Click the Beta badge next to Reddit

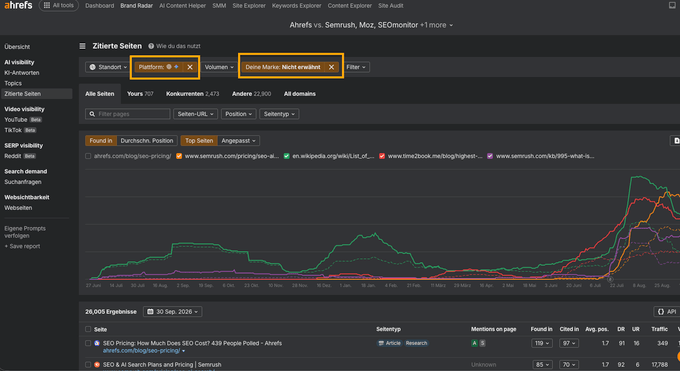pos(30,156)
